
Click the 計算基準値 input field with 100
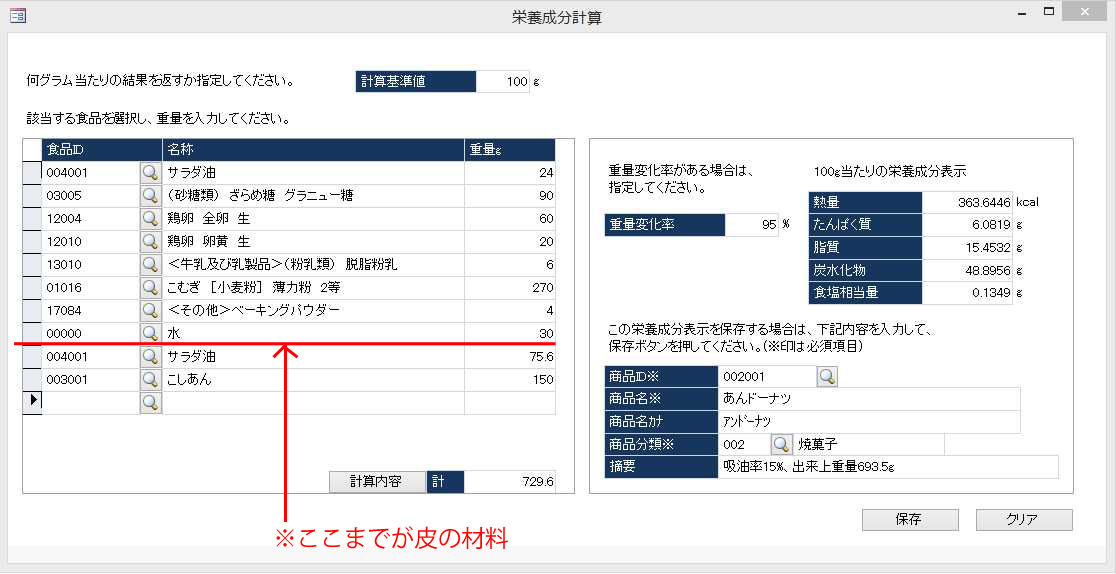point(502,81)
